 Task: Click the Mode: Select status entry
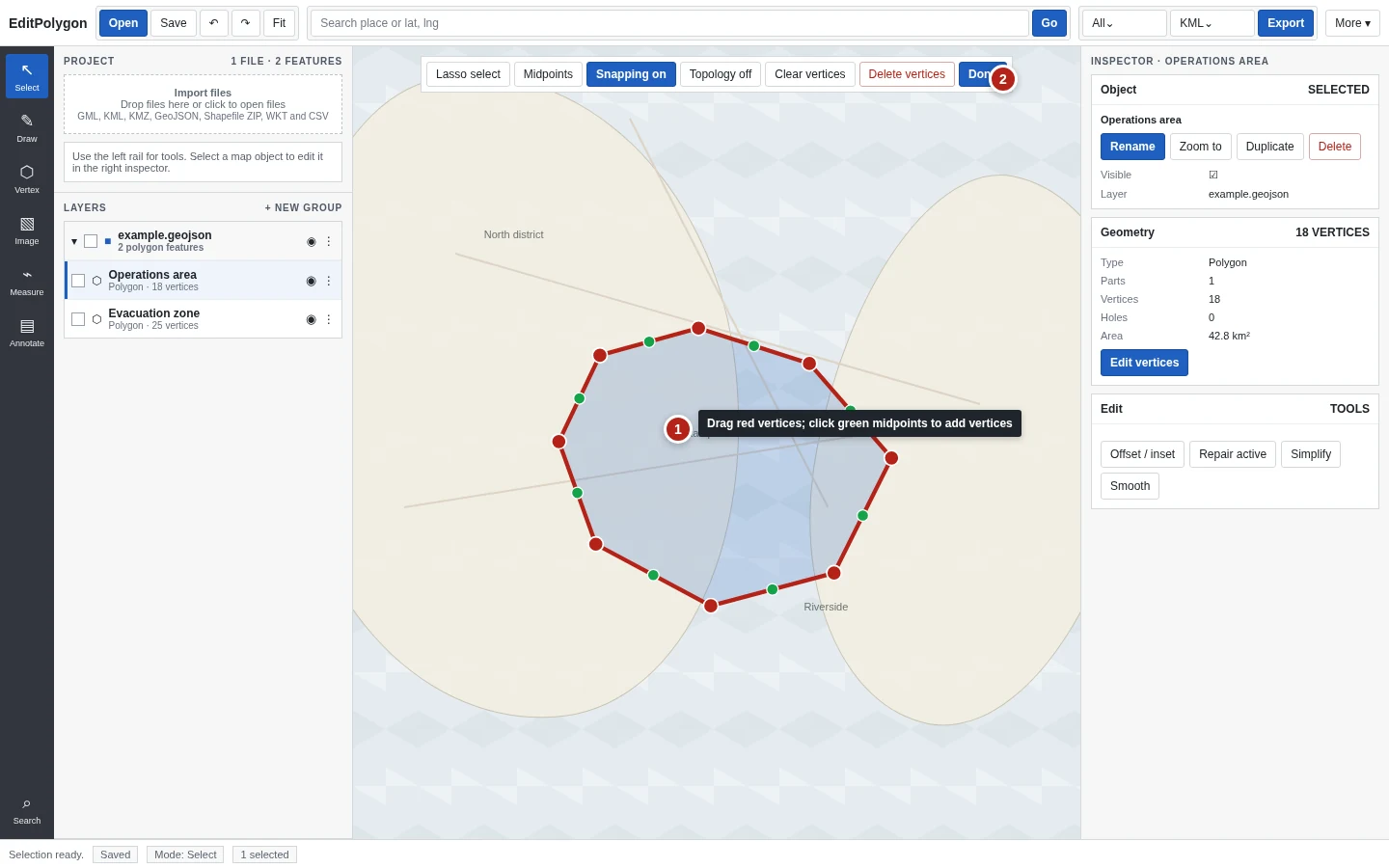pos(185,854)
